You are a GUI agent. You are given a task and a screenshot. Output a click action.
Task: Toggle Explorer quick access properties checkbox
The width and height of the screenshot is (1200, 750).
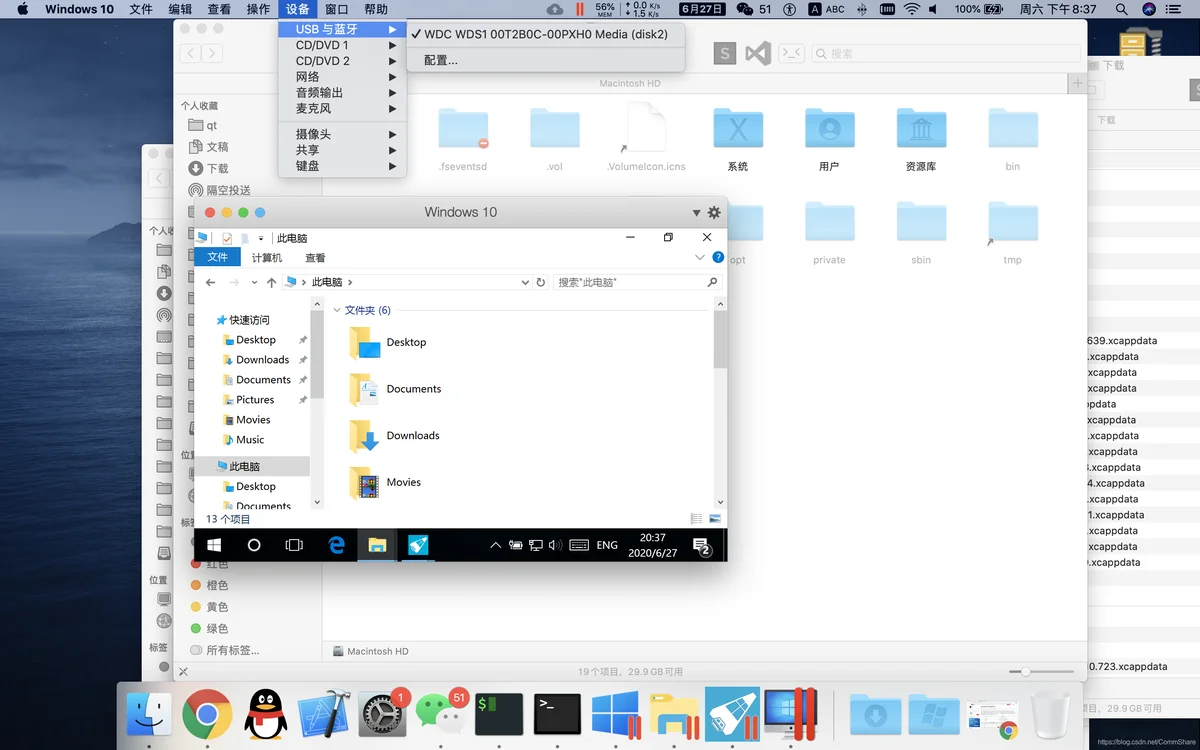[x=227, y=238]
